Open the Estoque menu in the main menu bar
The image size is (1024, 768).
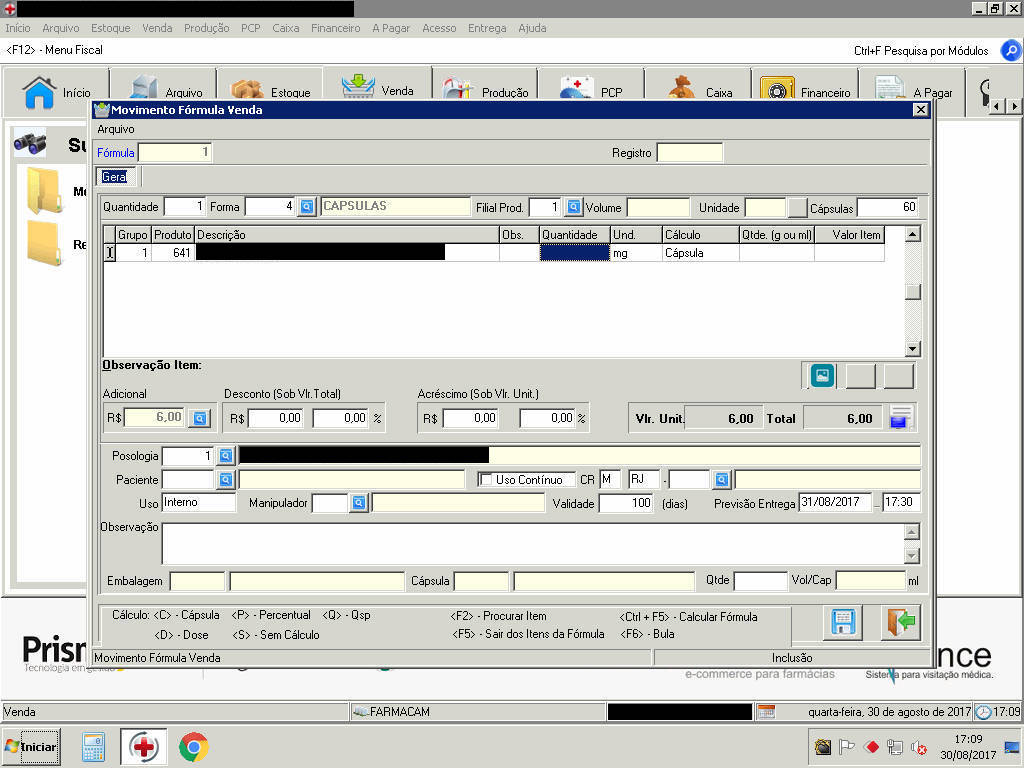point(110,28)
